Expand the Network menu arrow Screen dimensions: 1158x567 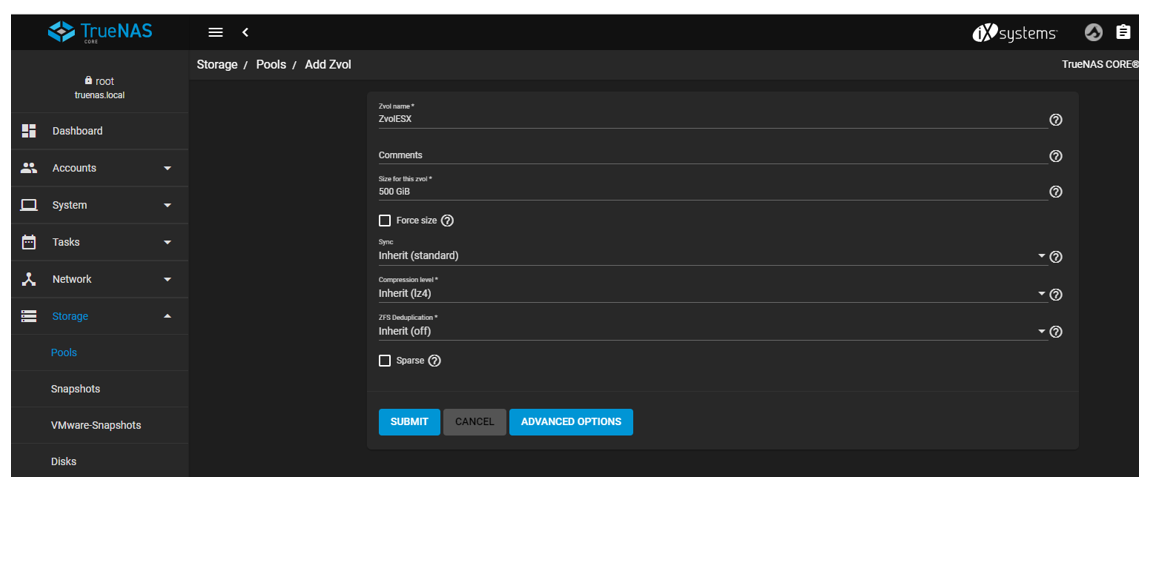pyautogui.click(x=168, y=279)
